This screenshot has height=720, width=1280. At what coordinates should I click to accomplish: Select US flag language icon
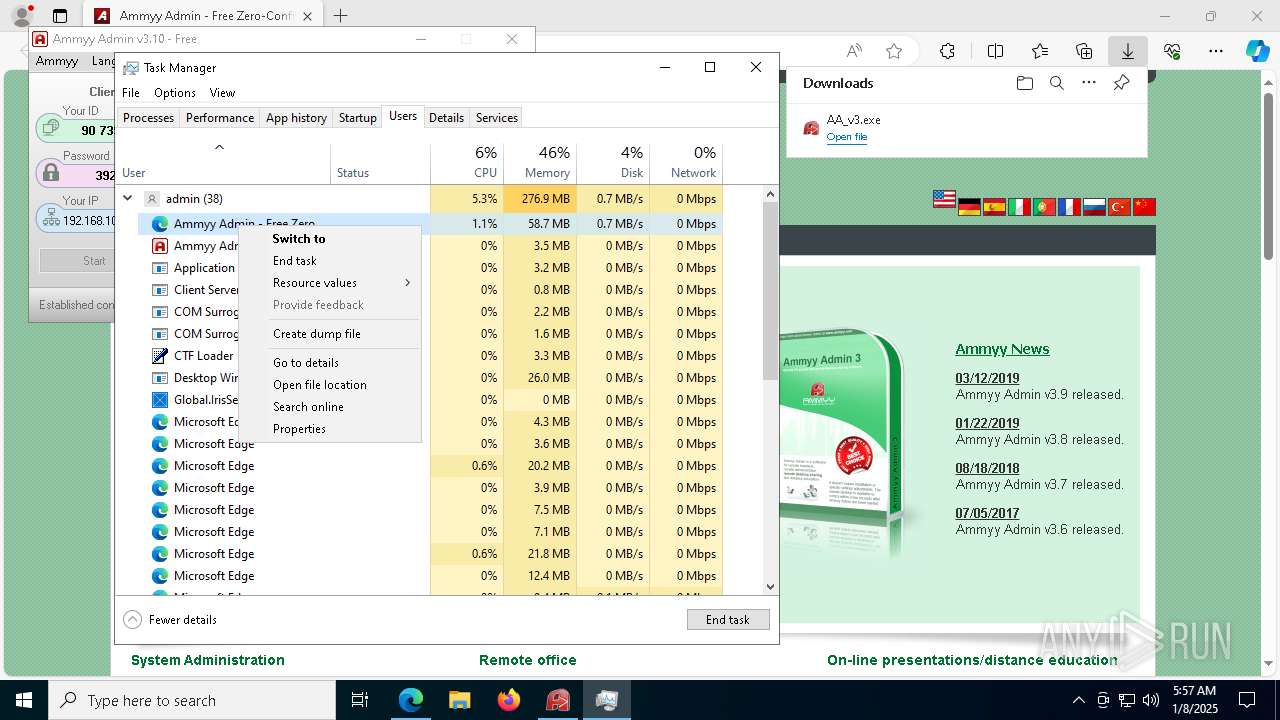(944, 199)
